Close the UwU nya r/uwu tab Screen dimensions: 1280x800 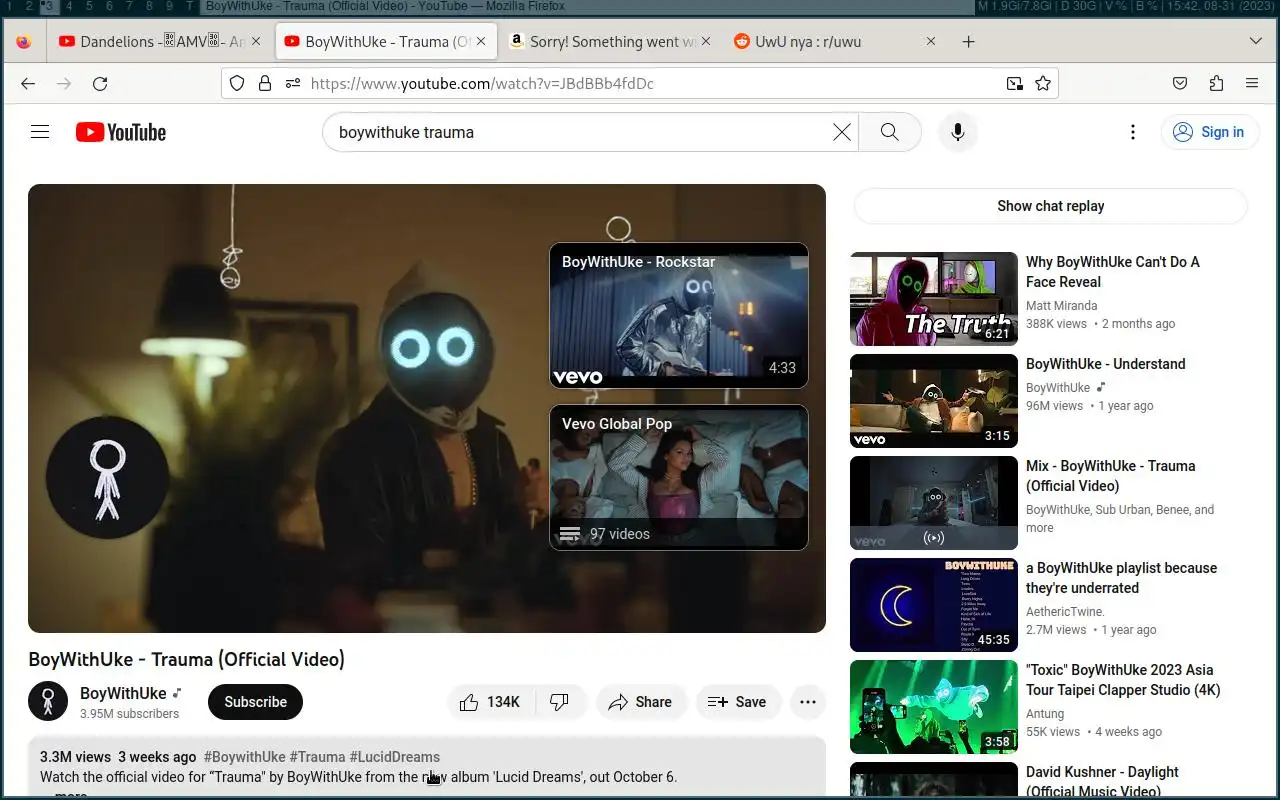[931, 42]
